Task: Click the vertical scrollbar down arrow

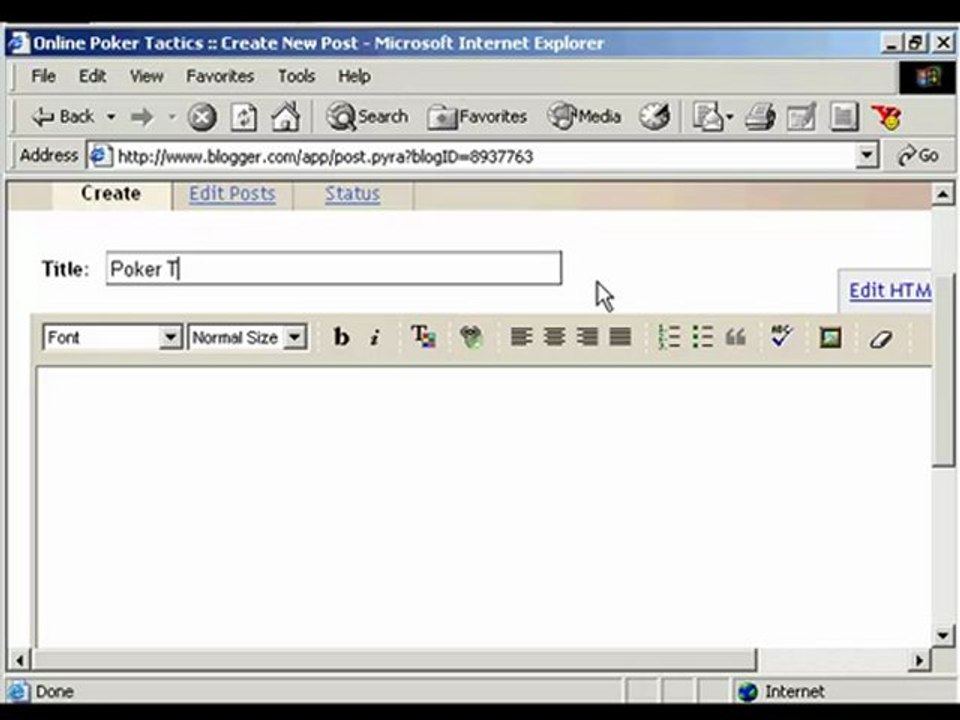Action: pos(943,635)
